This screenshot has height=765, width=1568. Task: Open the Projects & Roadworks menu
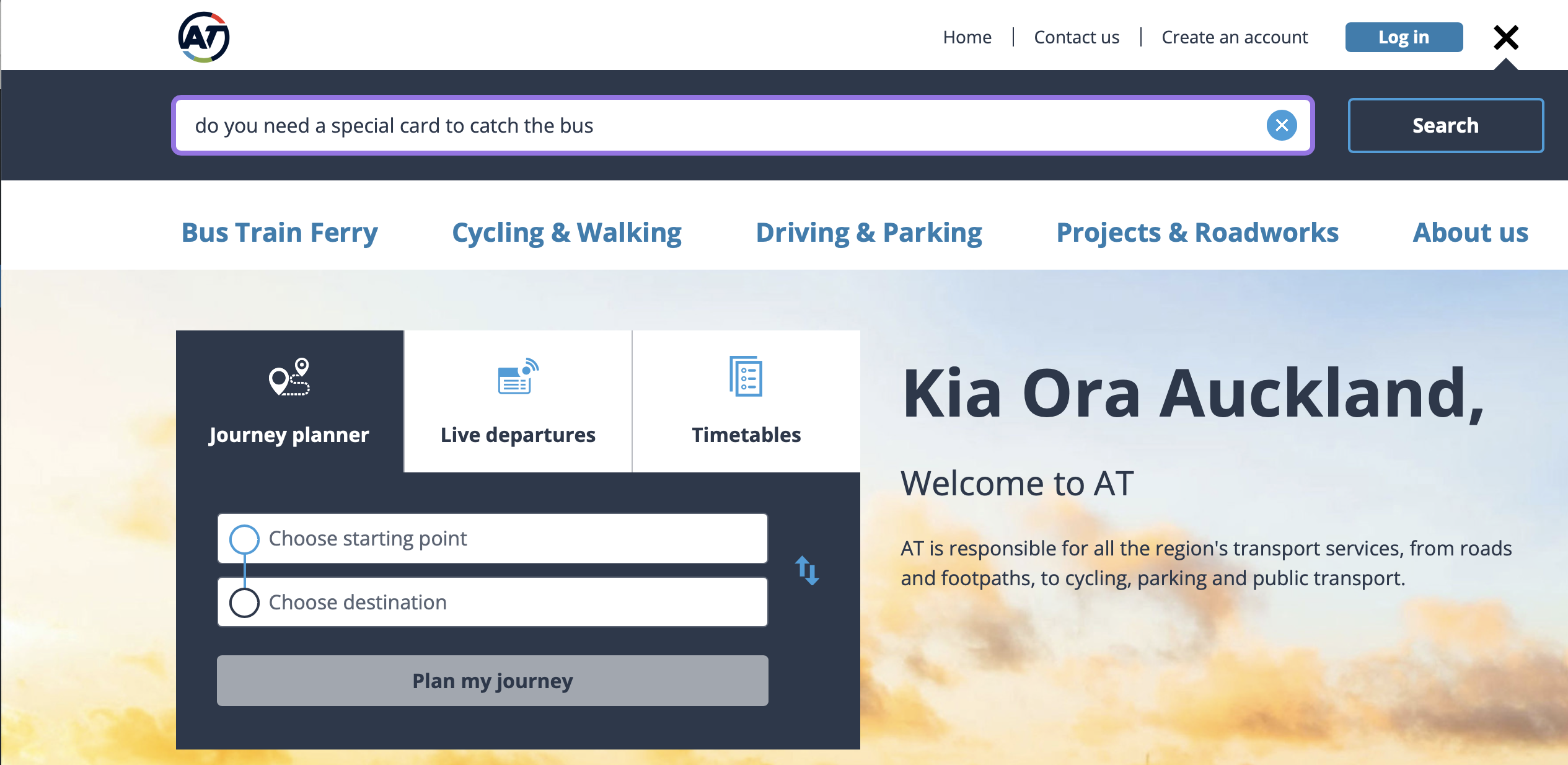[x=1197, y=232]
